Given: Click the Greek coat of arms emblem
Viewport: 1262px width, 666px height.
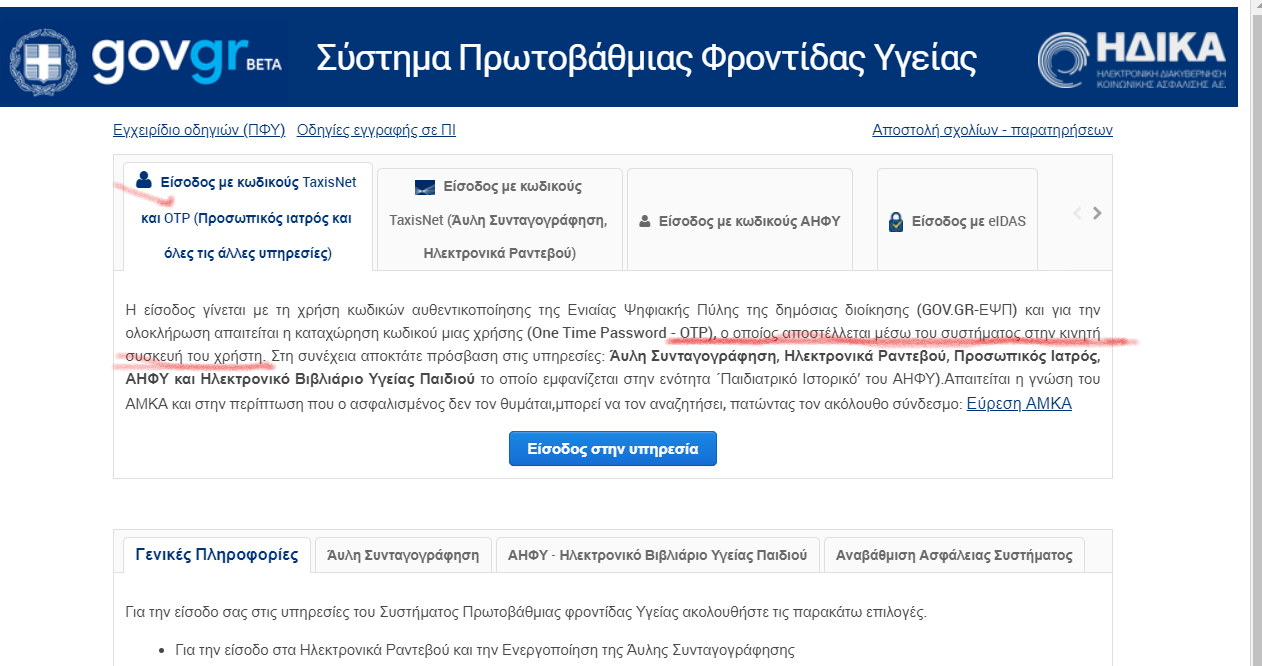Looking at the screenshot, I should [x=43, y=60].
